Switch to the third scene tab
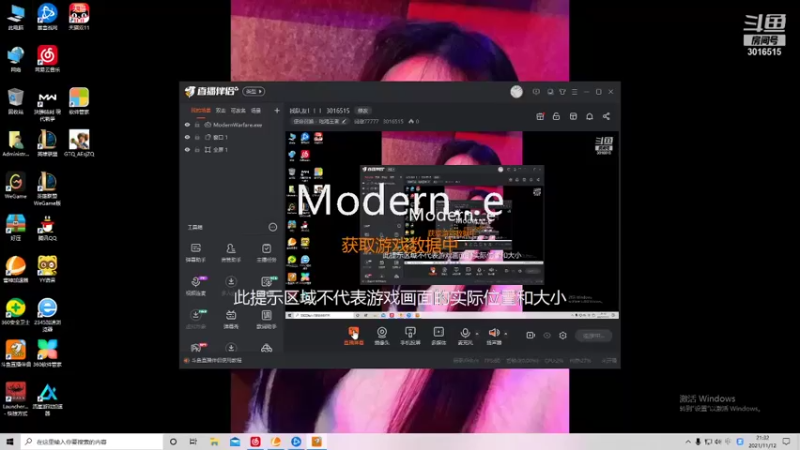 coord(238,110)
